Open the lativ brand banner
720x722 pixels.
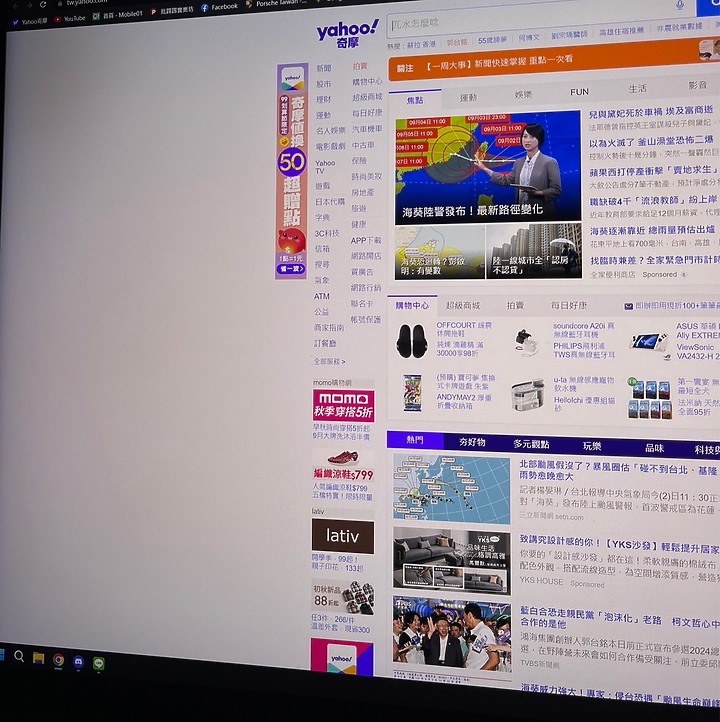[343, 536]
